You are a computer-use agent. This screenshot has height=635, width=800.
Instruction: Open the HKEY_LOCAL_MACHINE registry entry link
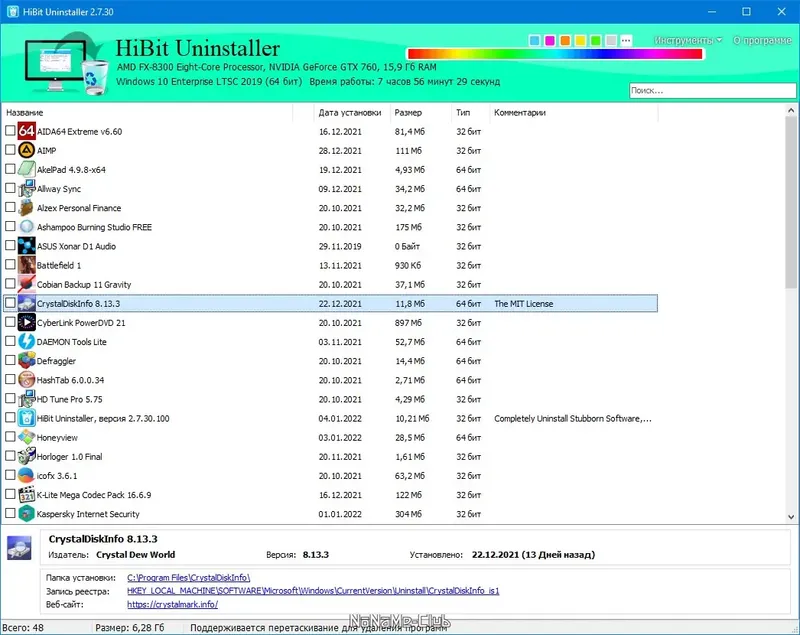coord(313,591)
